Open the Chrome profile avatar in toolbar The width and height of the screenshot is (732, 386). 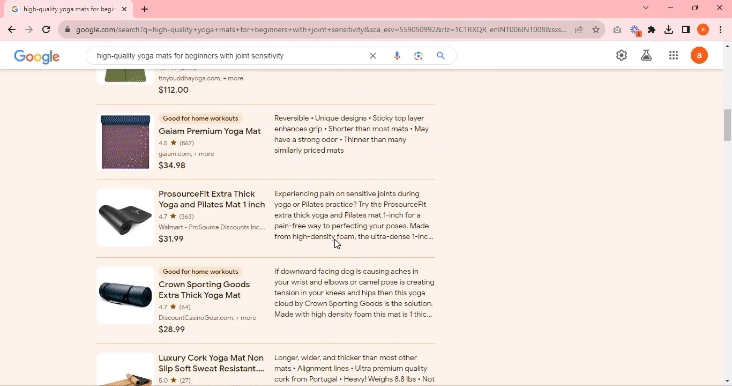pyautogui.click(x=703, y=29)
